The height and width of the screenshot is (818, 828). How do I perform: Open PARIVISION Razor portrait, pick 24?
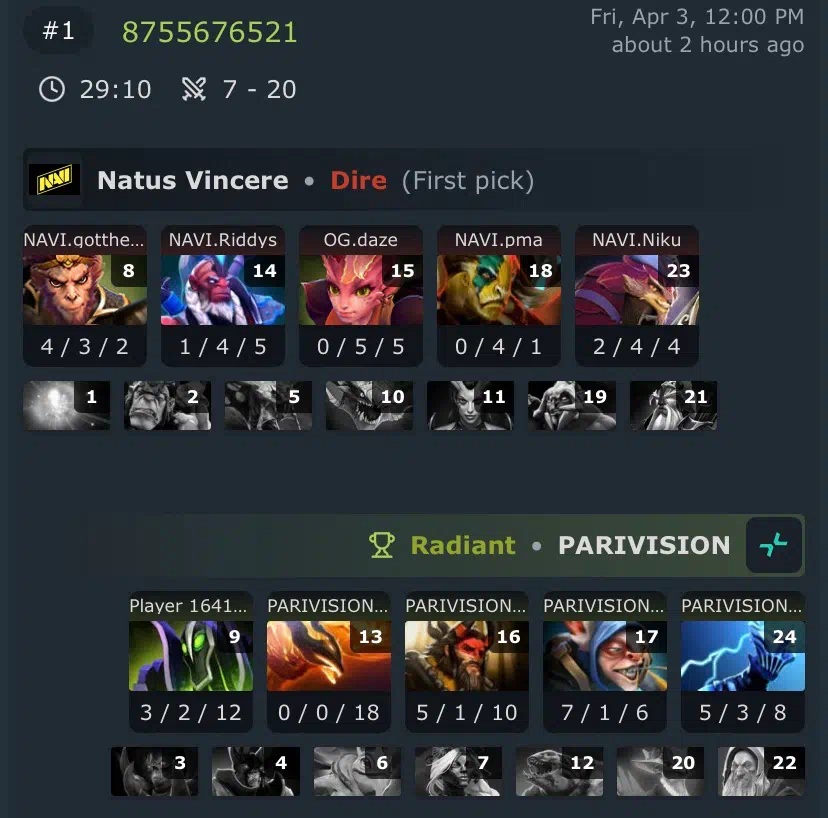point(743,656)
